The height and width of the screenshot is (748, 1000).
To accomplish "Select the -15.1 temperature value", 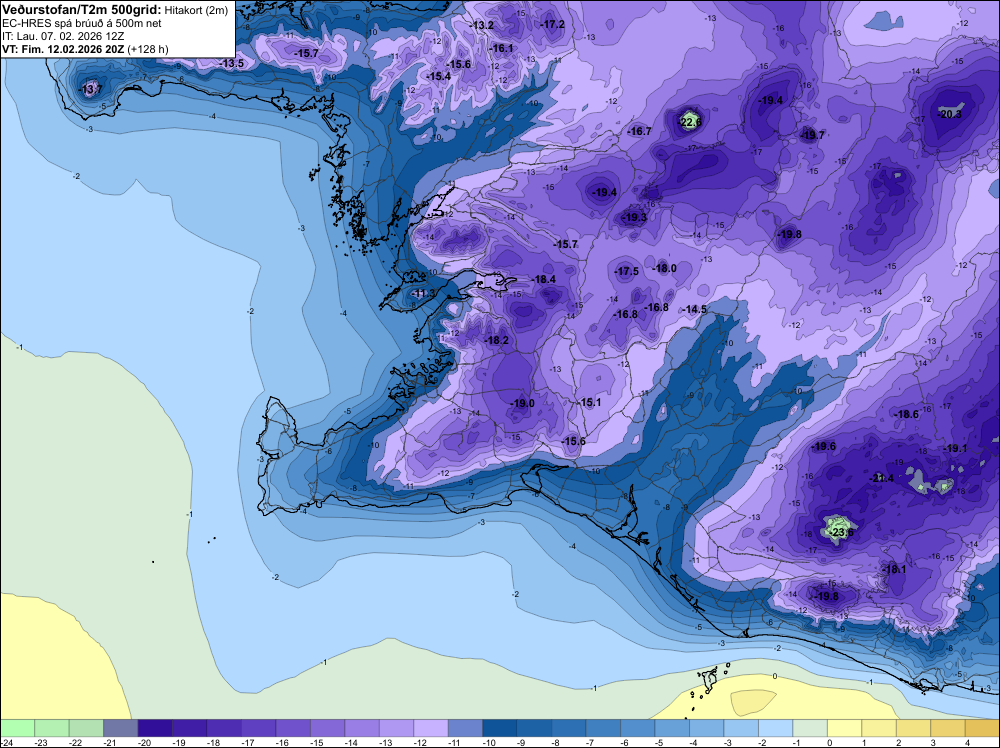I will click(590, 402).
